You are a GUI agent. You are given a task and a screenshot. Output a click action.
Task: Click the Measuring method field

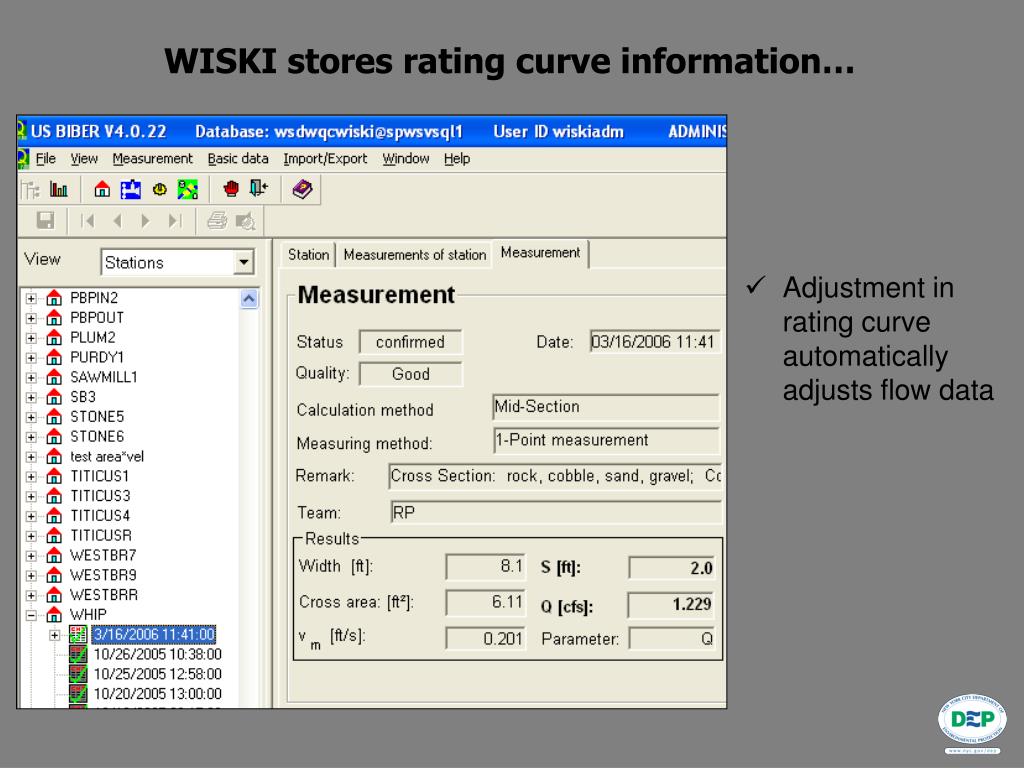(605, 440)
